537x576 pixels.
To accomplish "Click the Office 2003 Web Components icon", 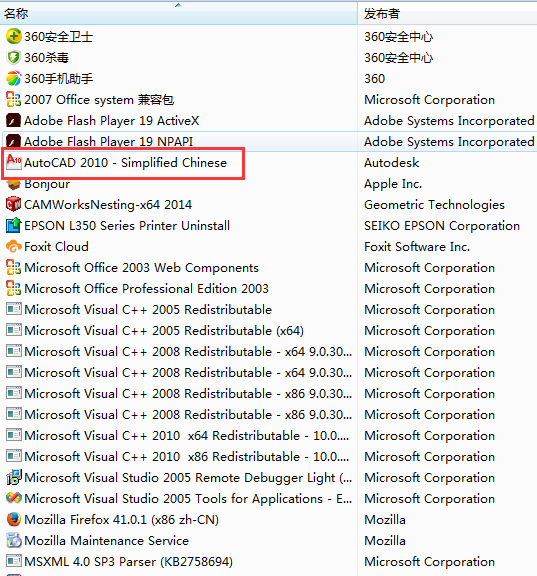I will point(14,267).
